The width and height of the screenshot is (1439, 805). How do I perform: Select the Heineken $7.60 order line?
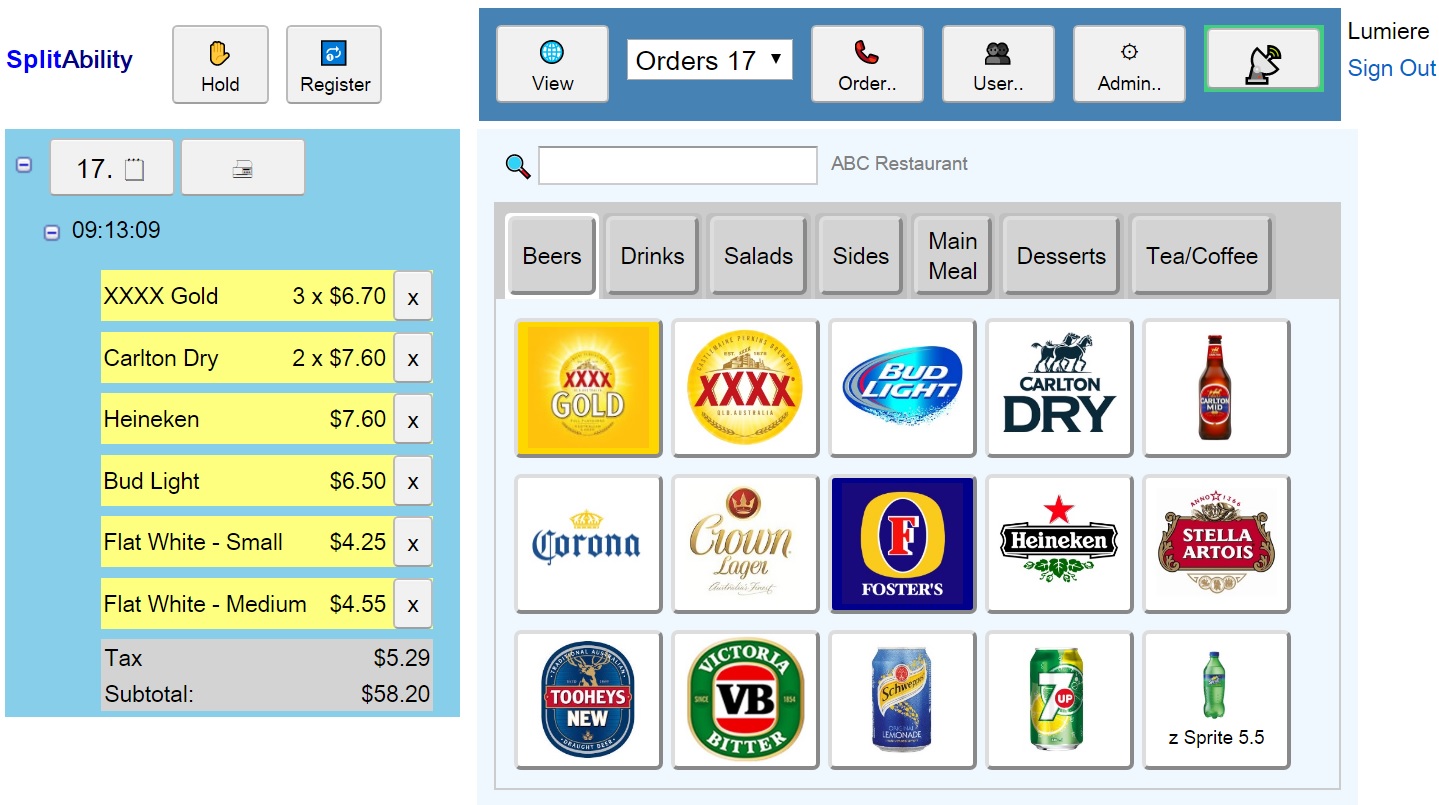(247, 419)
